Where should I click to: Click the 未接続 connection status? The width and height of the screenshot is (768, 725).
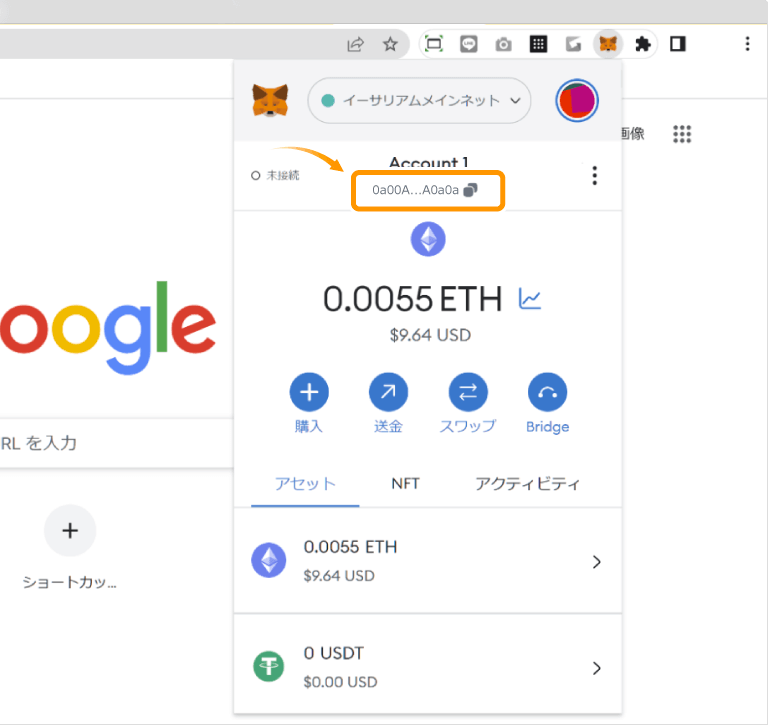click(x=275, y=175)
